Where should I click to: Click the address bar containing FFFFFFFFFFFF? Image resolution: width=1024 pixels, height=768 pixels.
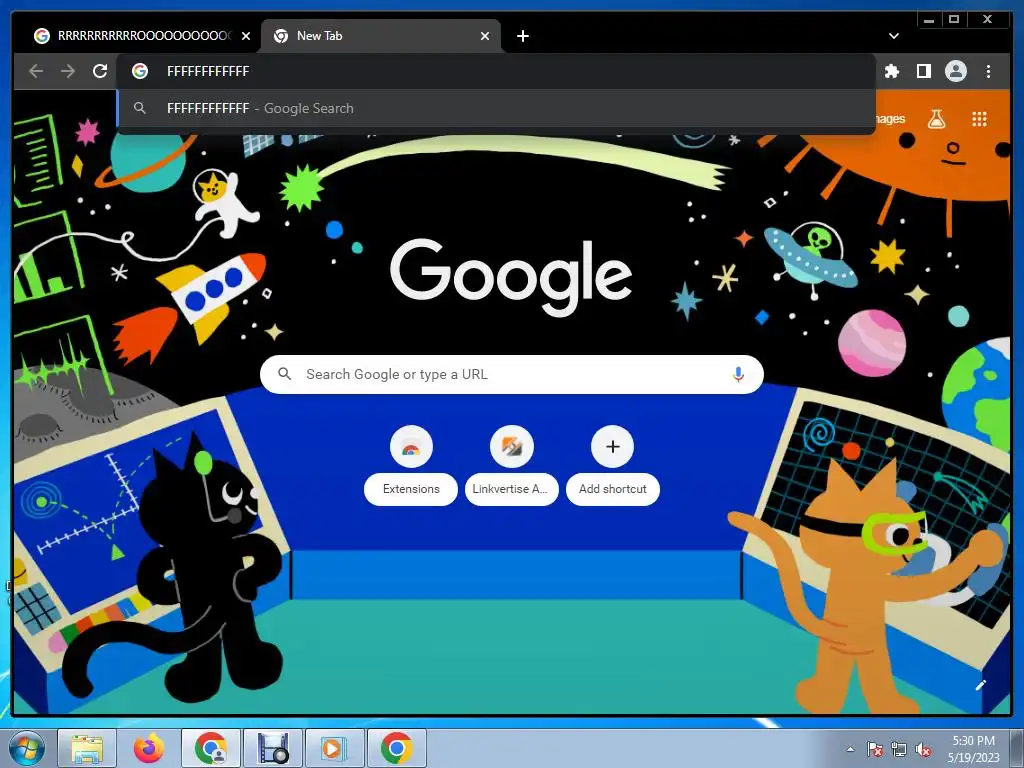(496, 71)
